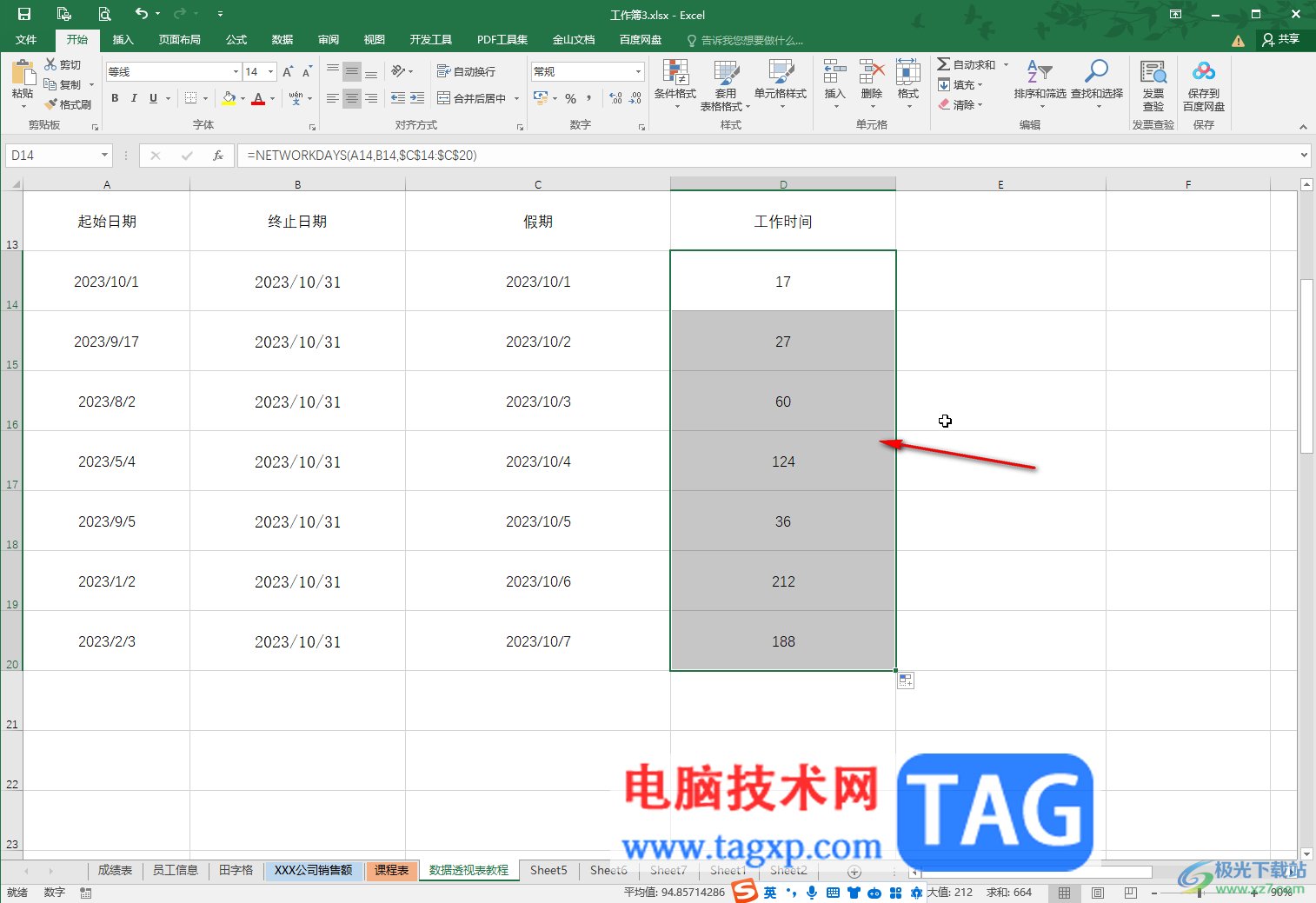
Task: Expand the formula bar
Action: 1304,156
